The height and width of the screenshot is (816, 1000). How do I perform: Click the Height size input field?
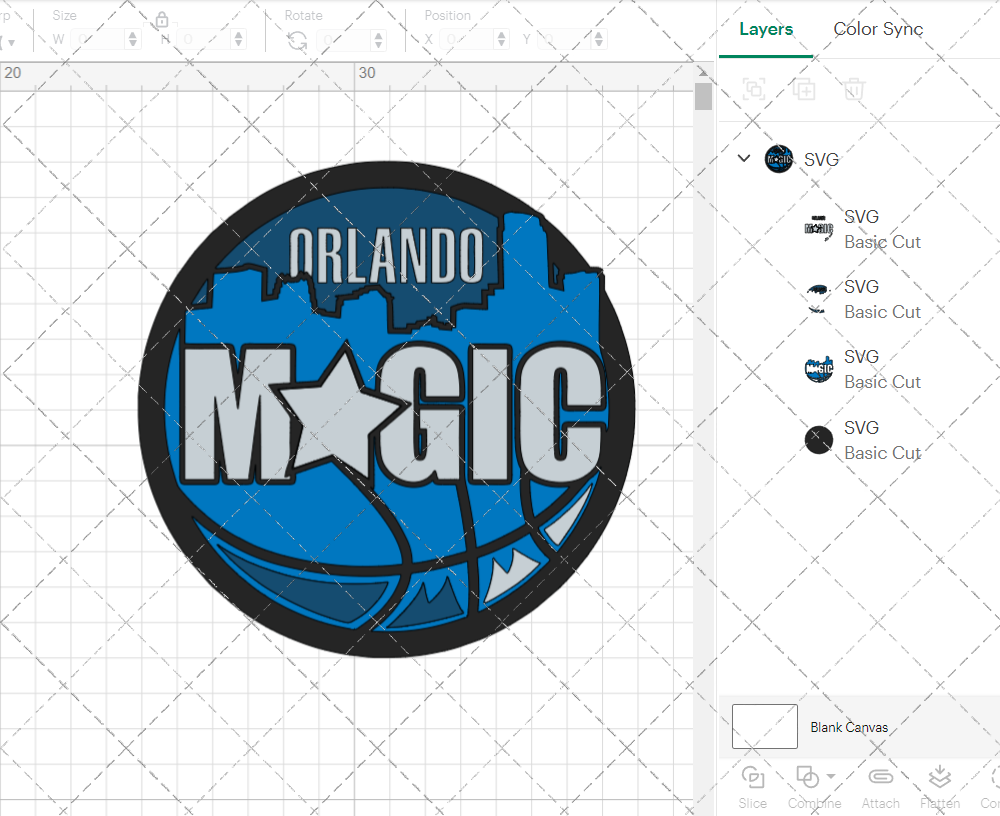[x=204, y=40]
